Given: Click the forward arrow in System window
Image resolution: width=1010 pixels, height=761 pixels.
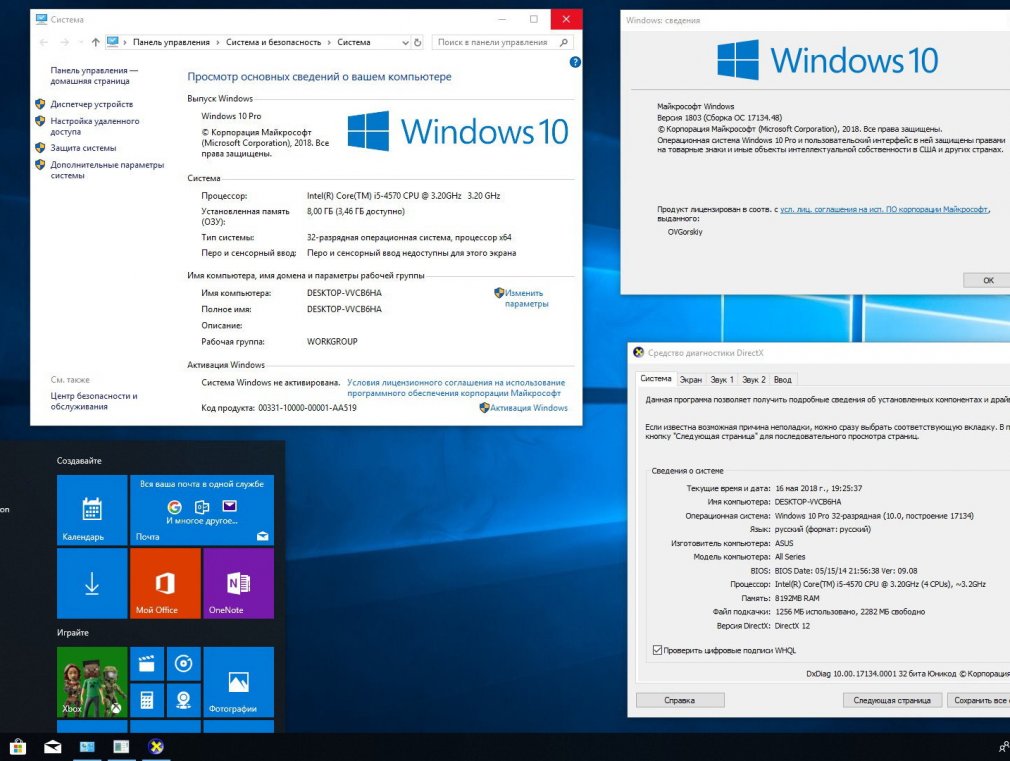Looking at the screenshot, I should [64, 43].
